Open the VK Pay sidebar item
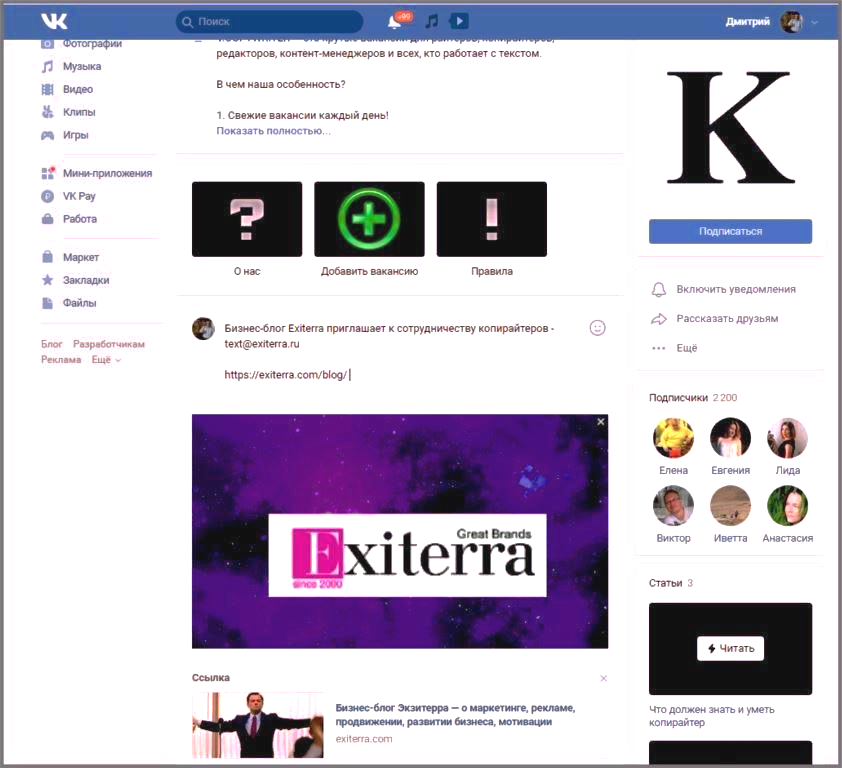Screen dimensions: 842x768 click(79, 197)
